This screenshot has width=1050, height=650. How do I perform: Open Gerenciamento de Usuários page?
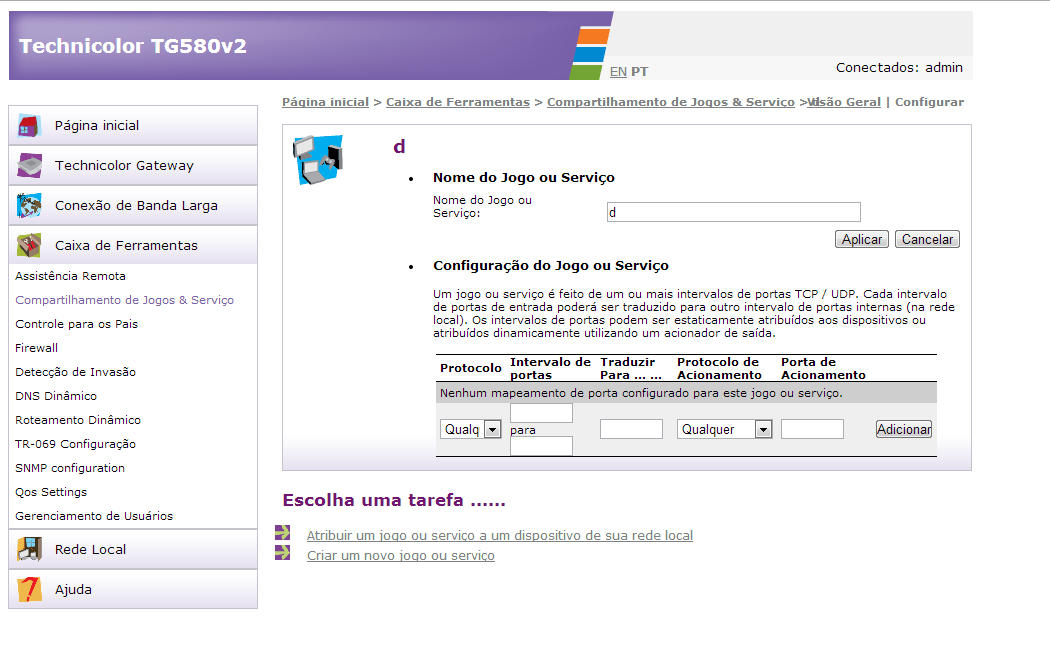point(94,516)
